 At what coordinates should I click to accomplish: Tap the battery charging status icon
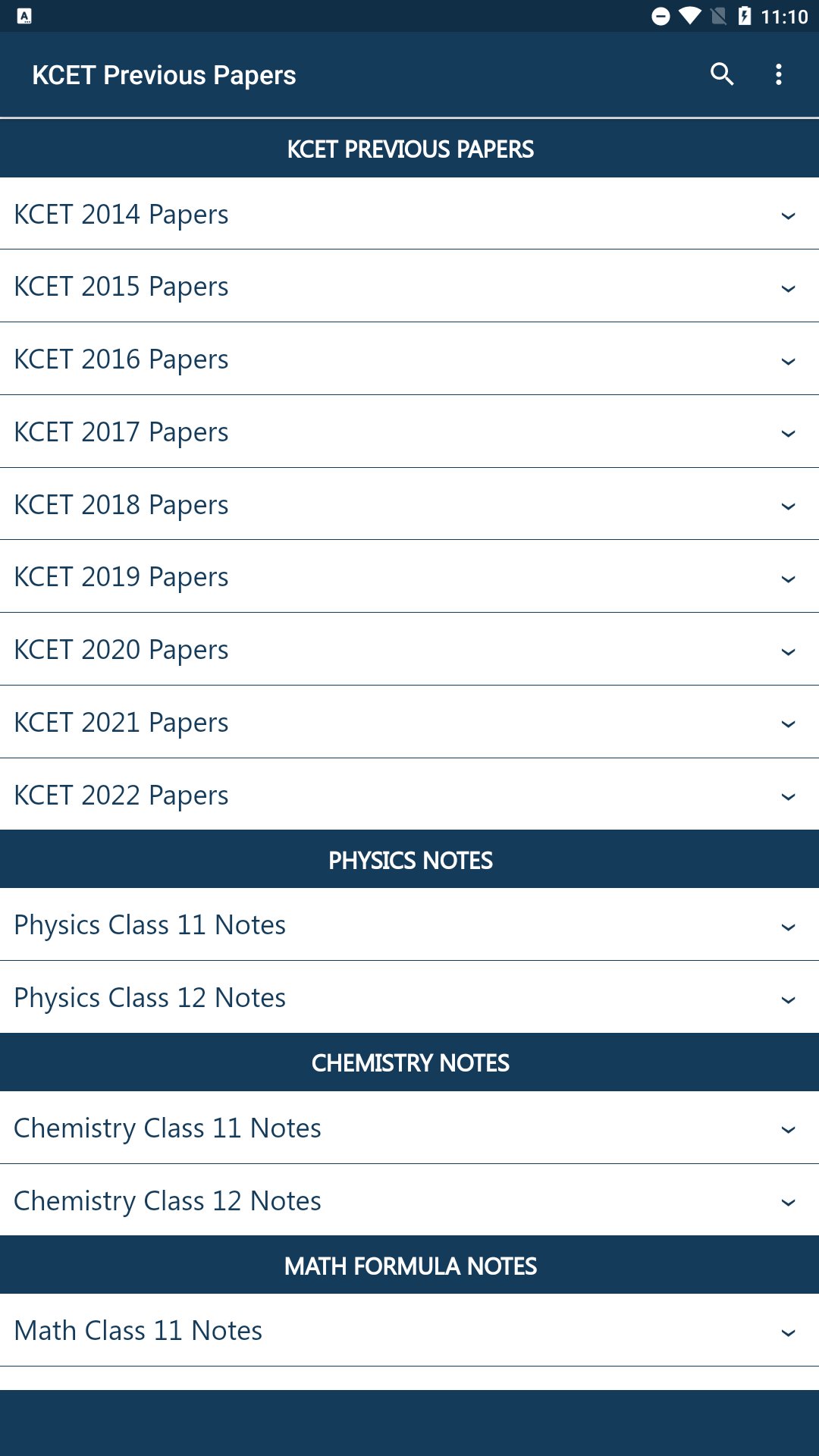point(745,16)
